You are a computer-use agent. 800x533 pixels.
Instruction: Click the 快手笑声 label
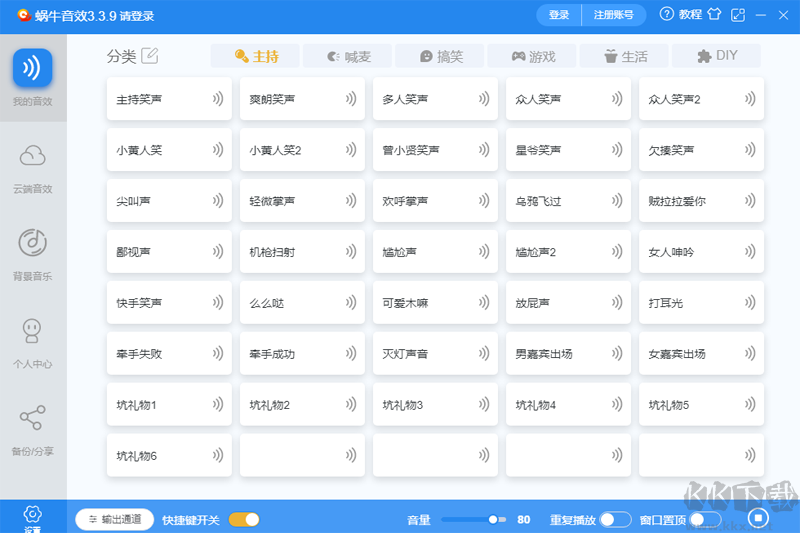pos(139,303)
